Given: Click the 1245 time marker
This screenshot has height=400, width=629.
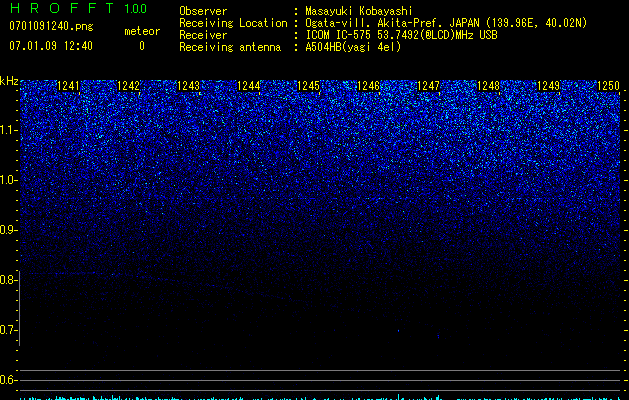Looking at the screenshot, I should 308,86.
